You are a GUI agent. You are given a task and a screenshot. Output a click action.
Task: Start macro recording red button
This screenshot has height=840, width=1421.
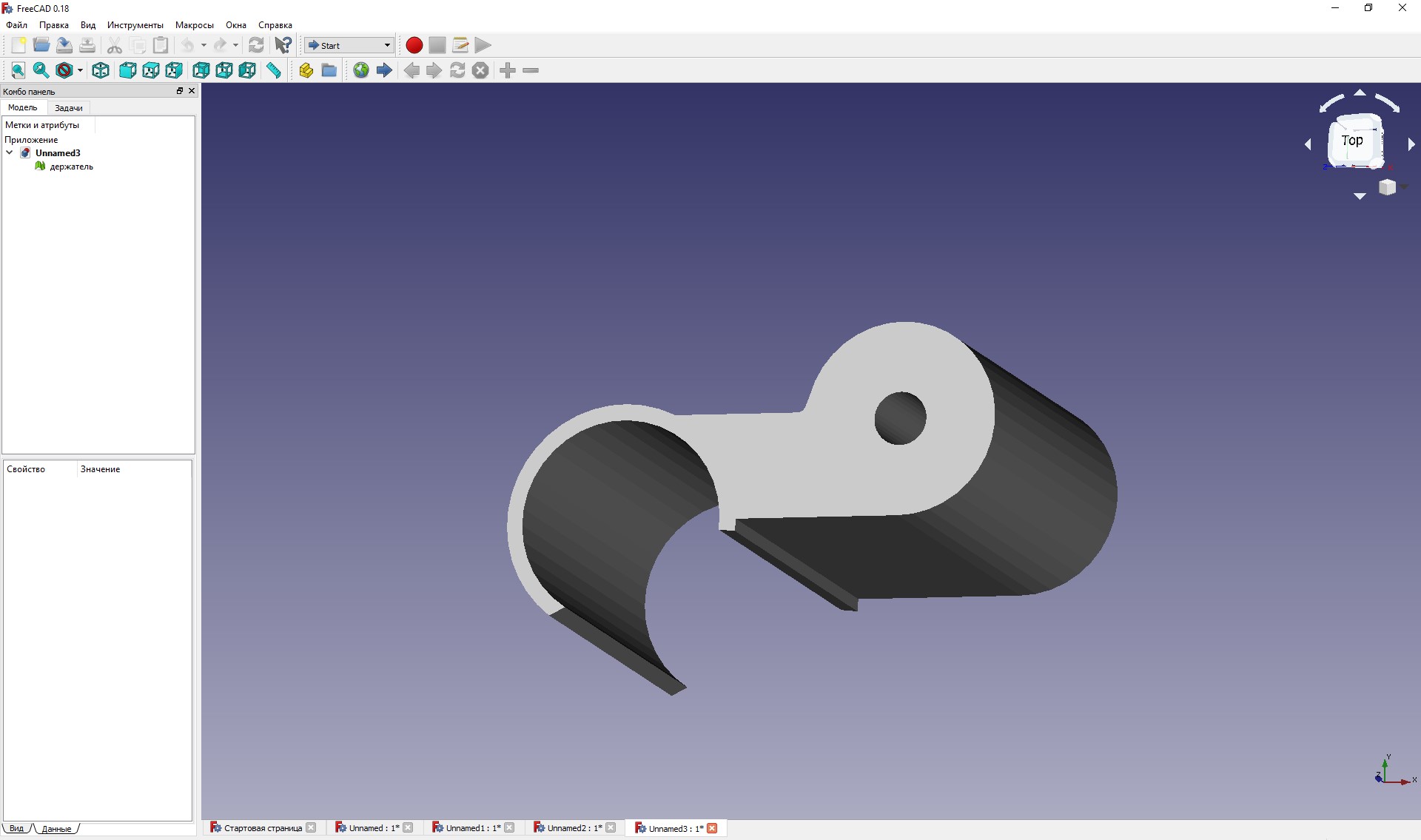414,45
